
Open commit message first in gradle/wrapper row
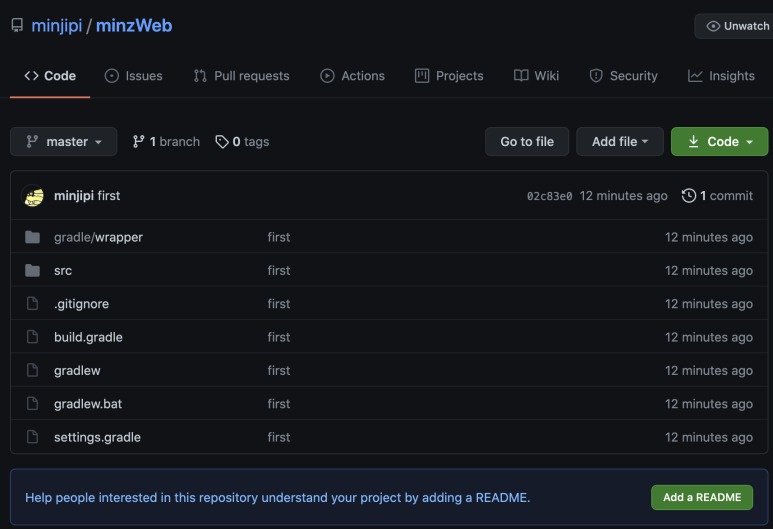point(279,237)
